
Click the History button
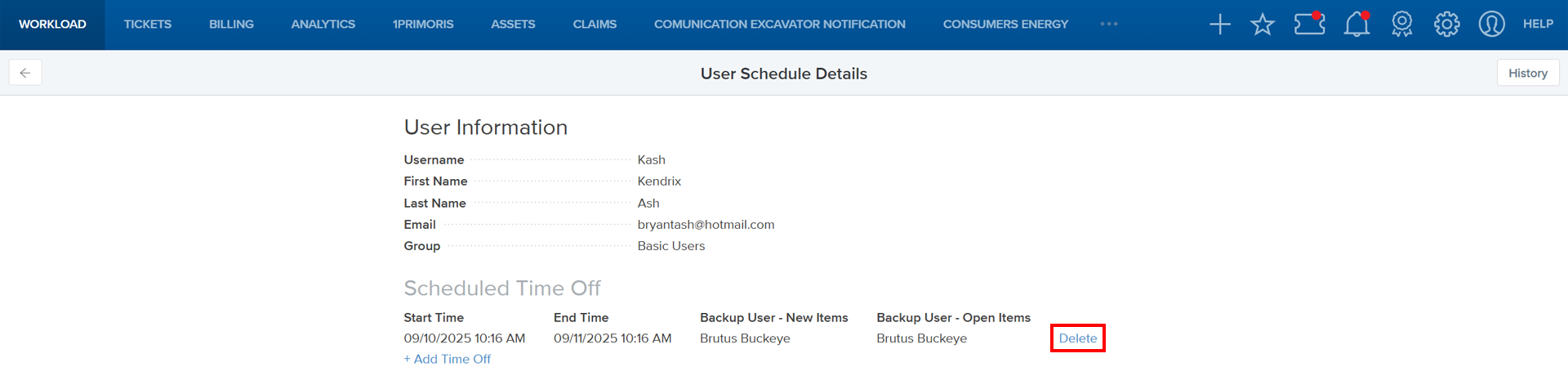[1527, 73]
